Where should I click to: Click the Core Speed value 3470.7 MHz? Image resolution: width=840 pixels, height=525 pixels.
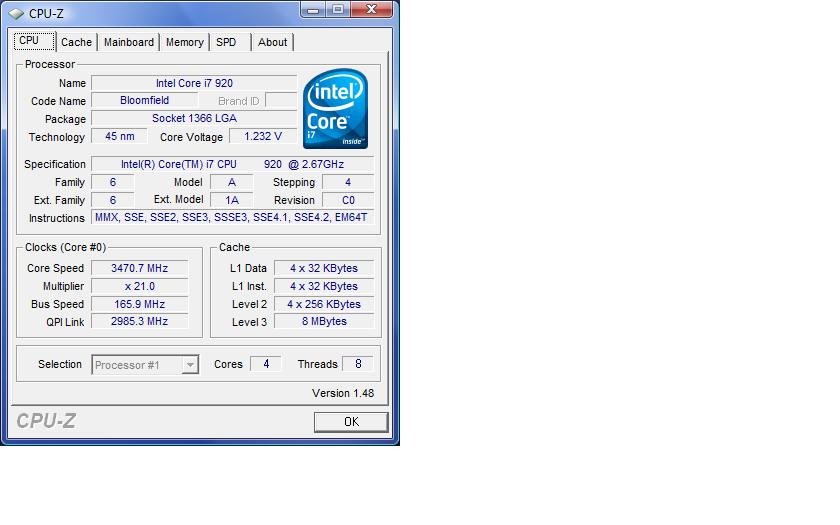(x=139, y=268)
